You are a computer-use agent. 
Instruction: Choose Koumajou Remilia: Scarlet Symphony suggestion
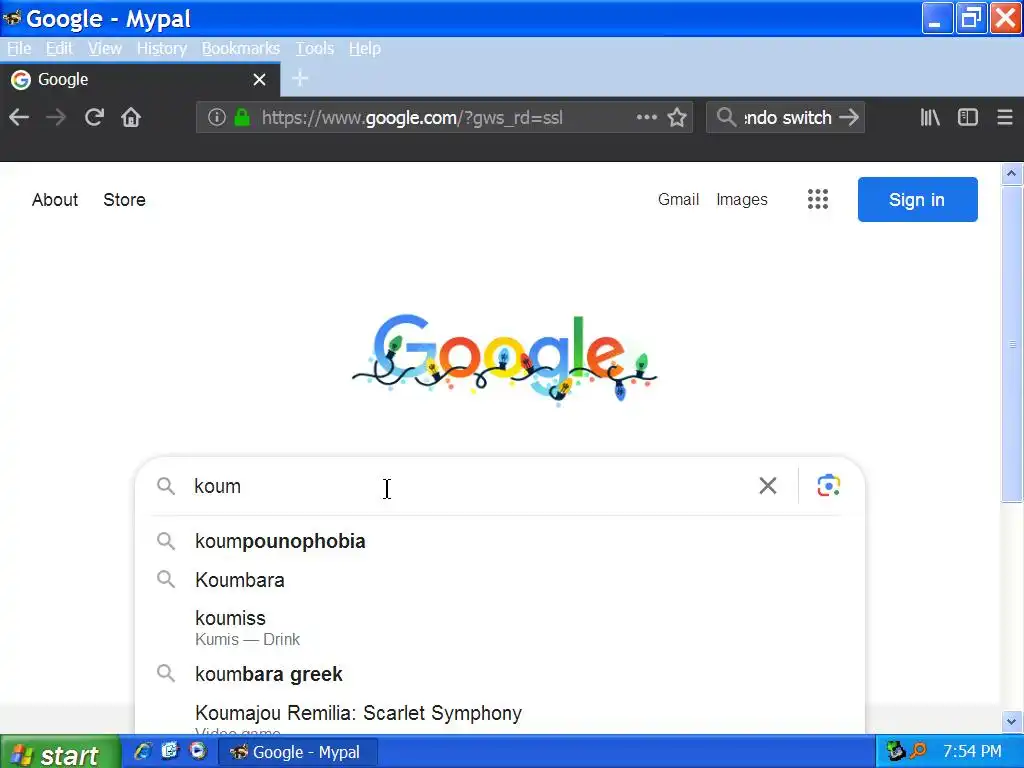[x=500, y=714]
